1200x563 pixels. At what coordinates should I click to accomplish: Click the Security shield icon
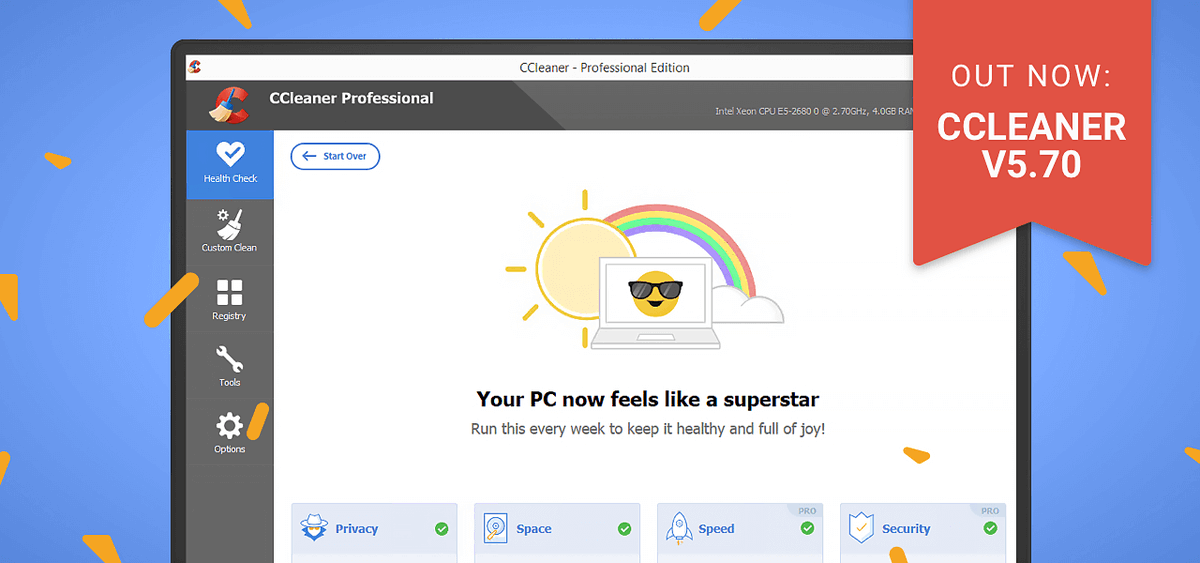[x=862, y=528]
